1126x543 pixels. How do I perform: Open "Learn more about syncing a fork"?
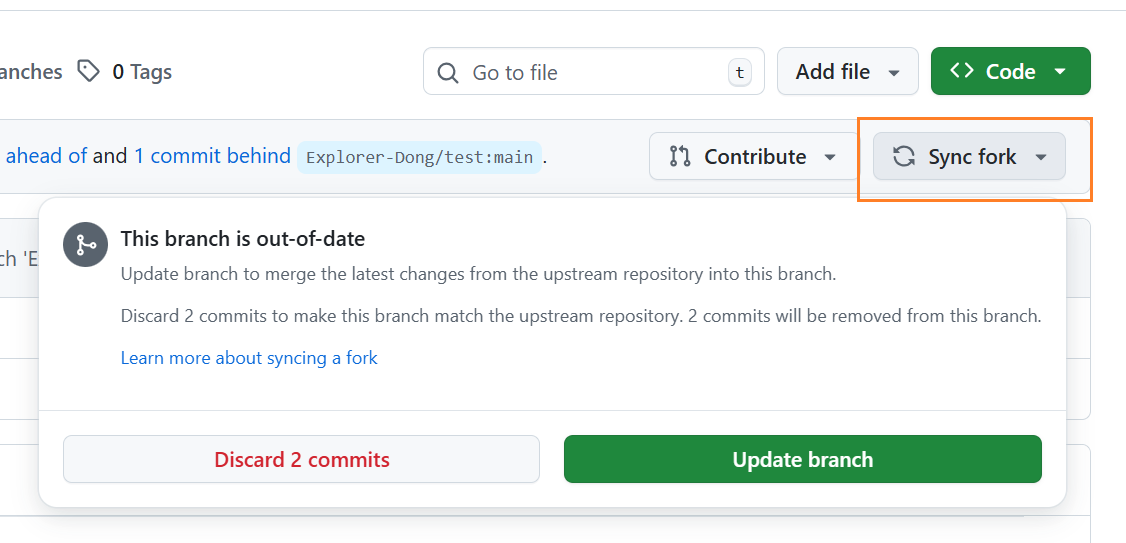pos(249,358)
